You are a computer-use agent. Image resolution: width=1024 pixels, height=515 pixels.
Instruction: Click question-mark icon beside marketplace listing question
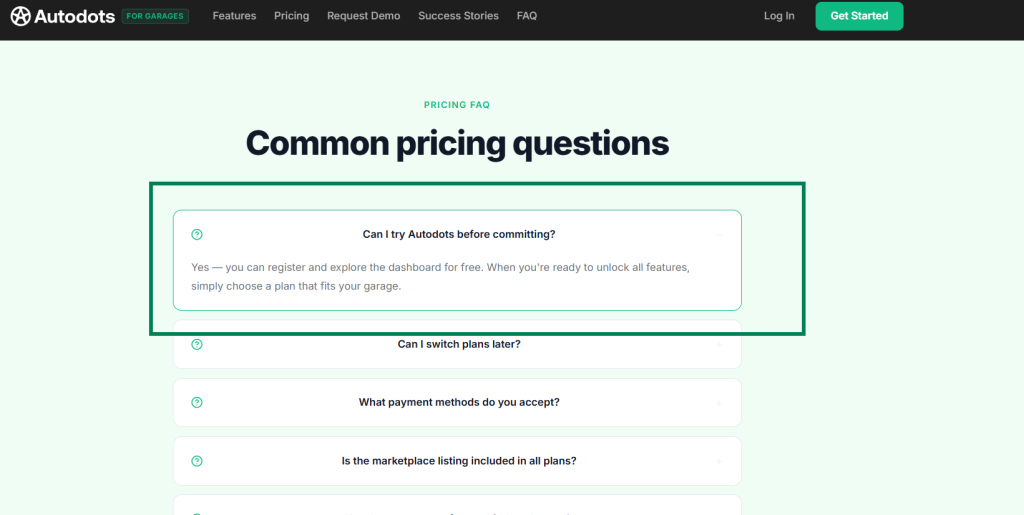click(197, 461)
